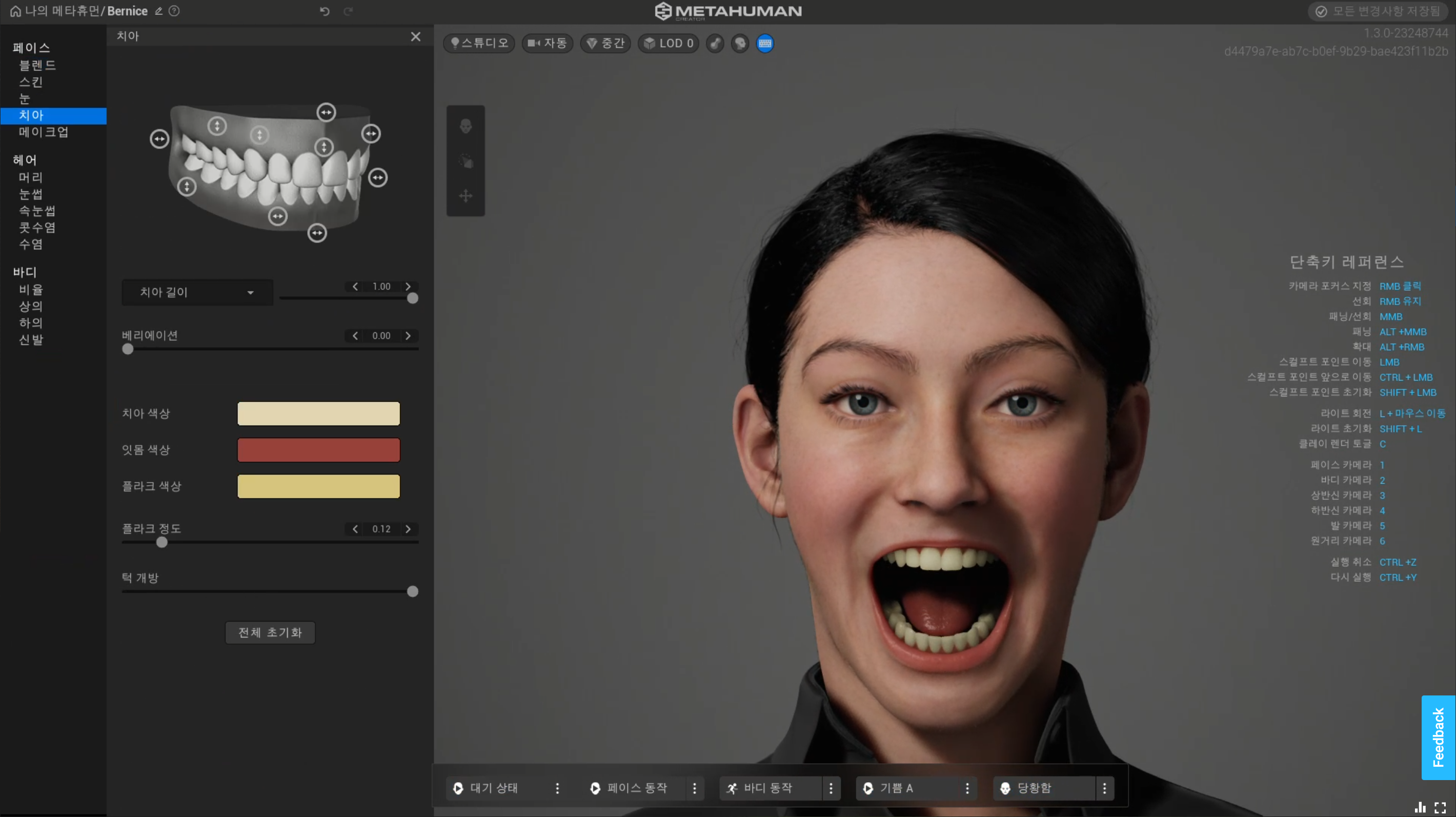Click the Feedback button
This screenshot has height=817, width=1456.
point(1438,738)
